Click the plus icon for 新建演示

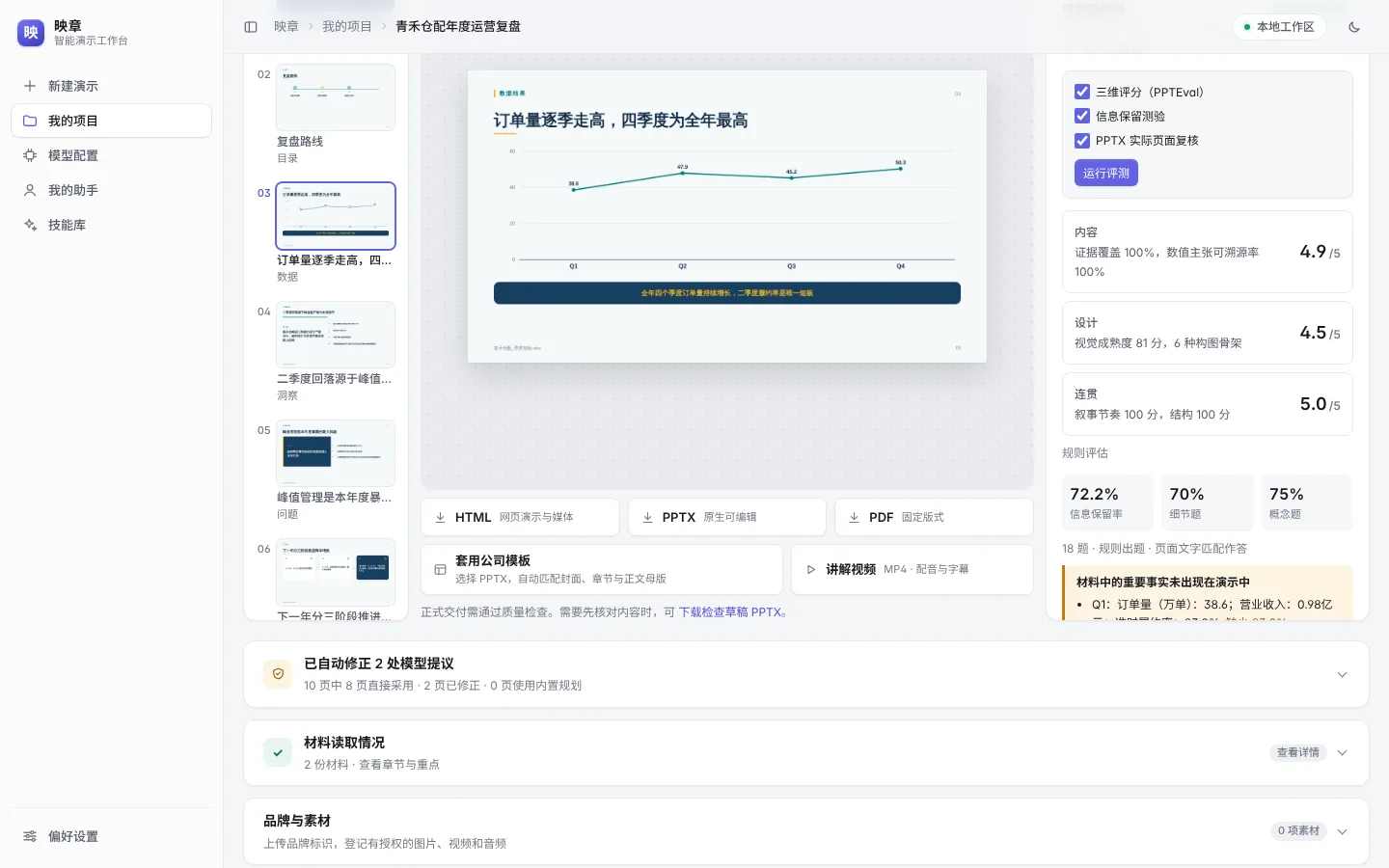pos(30,86)
